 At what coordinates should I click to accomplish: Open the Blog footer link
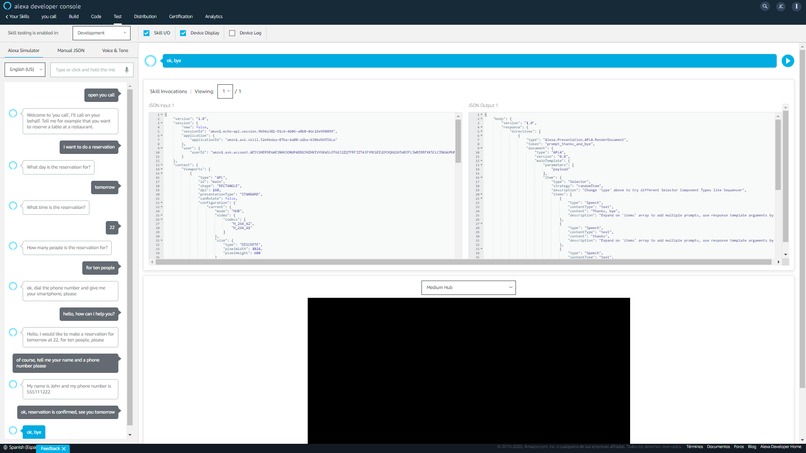752,447
